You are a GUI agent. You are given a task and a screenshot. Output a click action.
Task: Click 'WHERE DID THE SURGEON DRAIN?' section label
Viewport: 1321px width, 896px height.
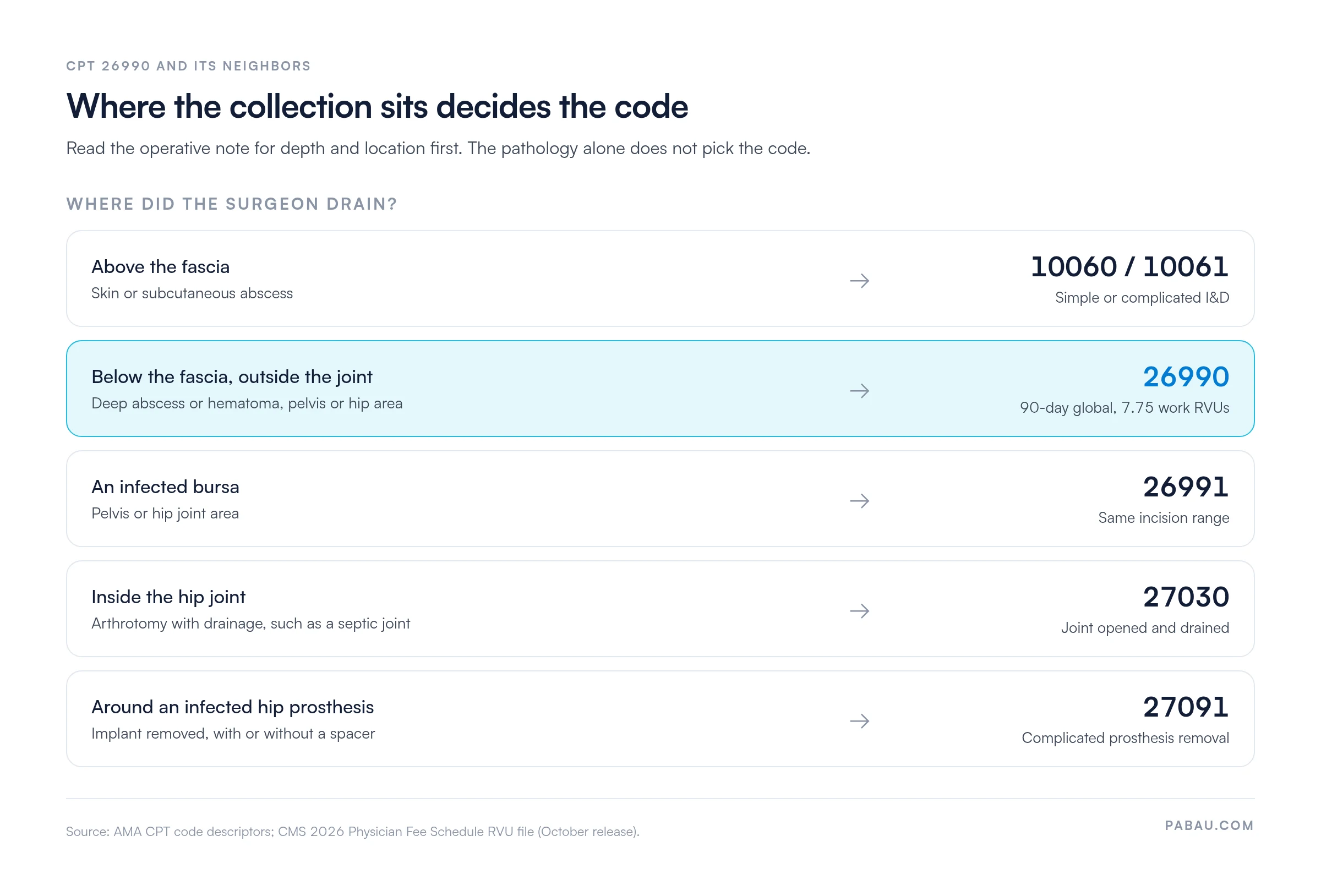click(231, 204)
